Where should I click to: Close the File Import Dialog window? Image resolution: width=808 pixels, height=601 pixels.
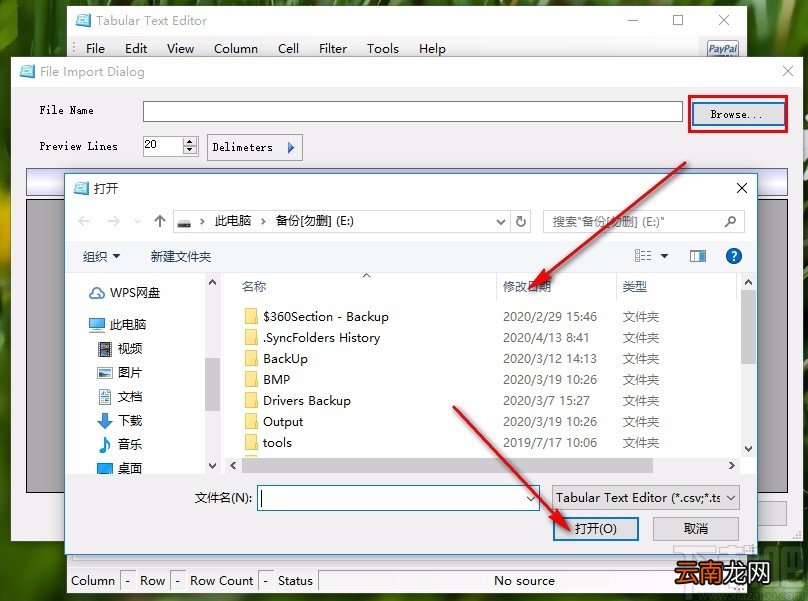(787, 71)
